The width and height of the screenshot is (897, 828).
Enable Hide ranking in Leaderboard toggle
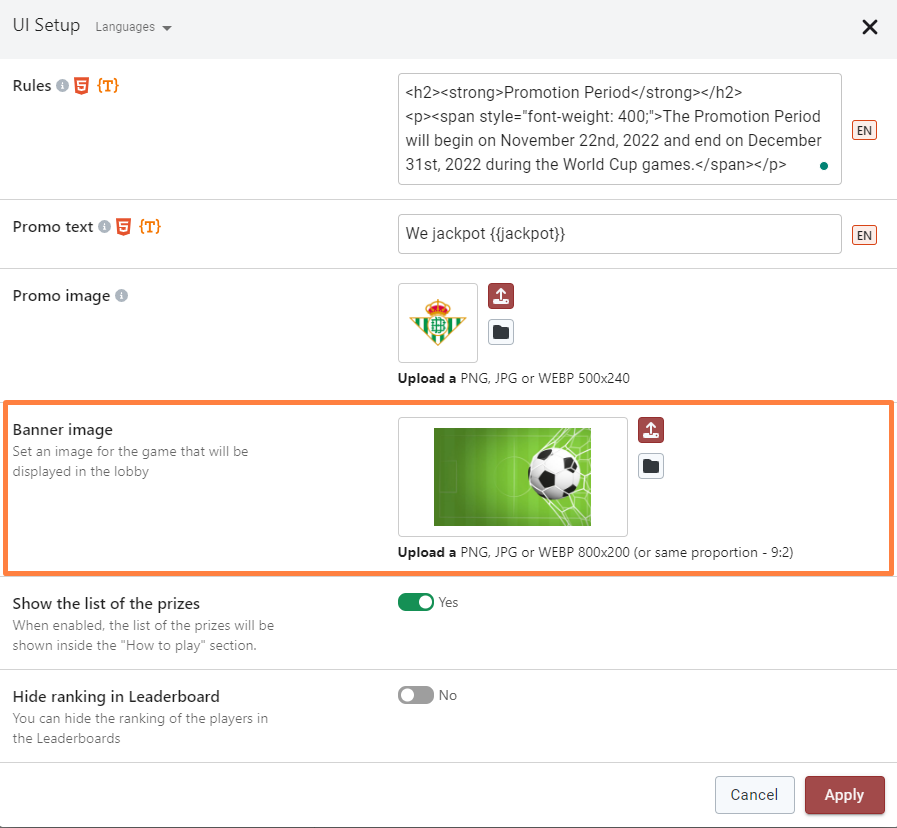[416, 695]
